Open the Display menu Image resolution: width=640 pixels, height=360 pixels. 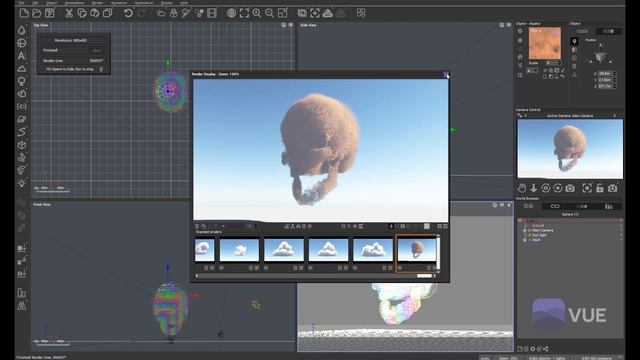(167, 2)
